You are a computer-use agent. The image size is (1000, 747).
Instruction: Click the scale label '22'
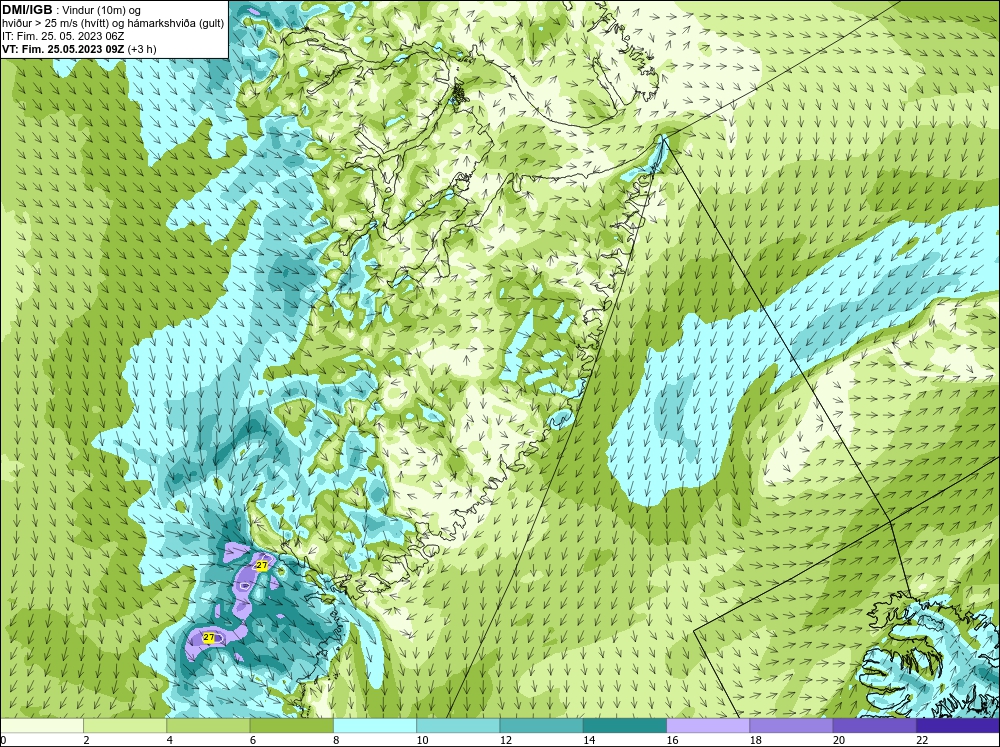click(922, 740)
